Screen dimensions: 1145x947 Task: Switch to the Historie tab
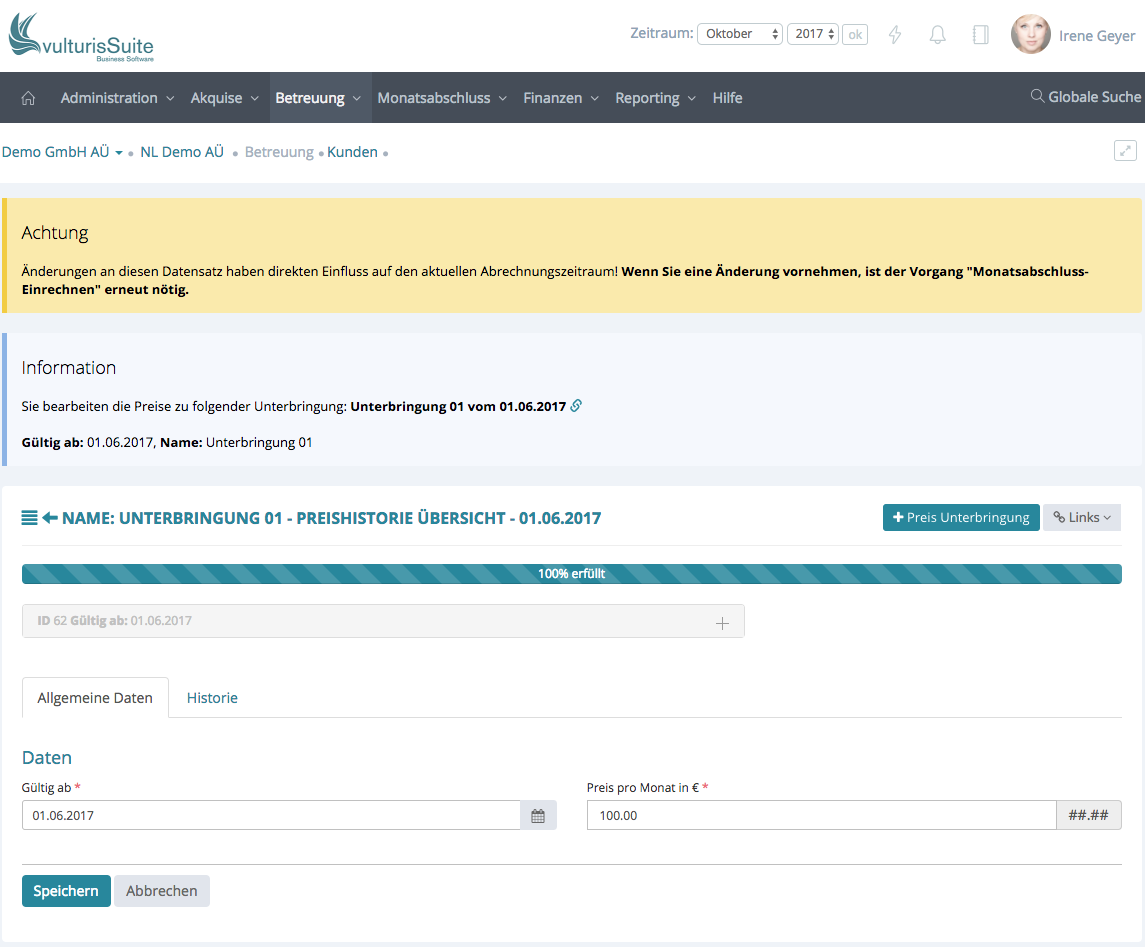coord(212,698)
